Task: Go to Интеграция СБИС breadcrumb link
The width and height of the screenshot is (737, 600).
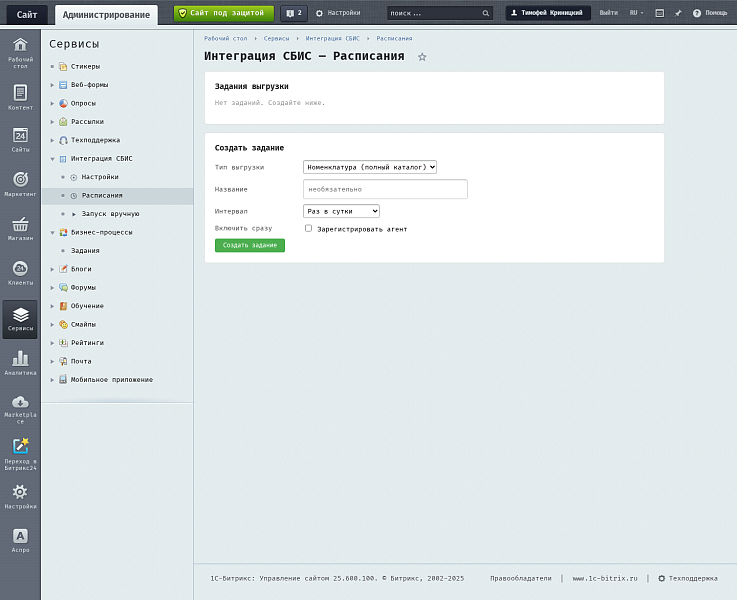Action: click(333, 39)
